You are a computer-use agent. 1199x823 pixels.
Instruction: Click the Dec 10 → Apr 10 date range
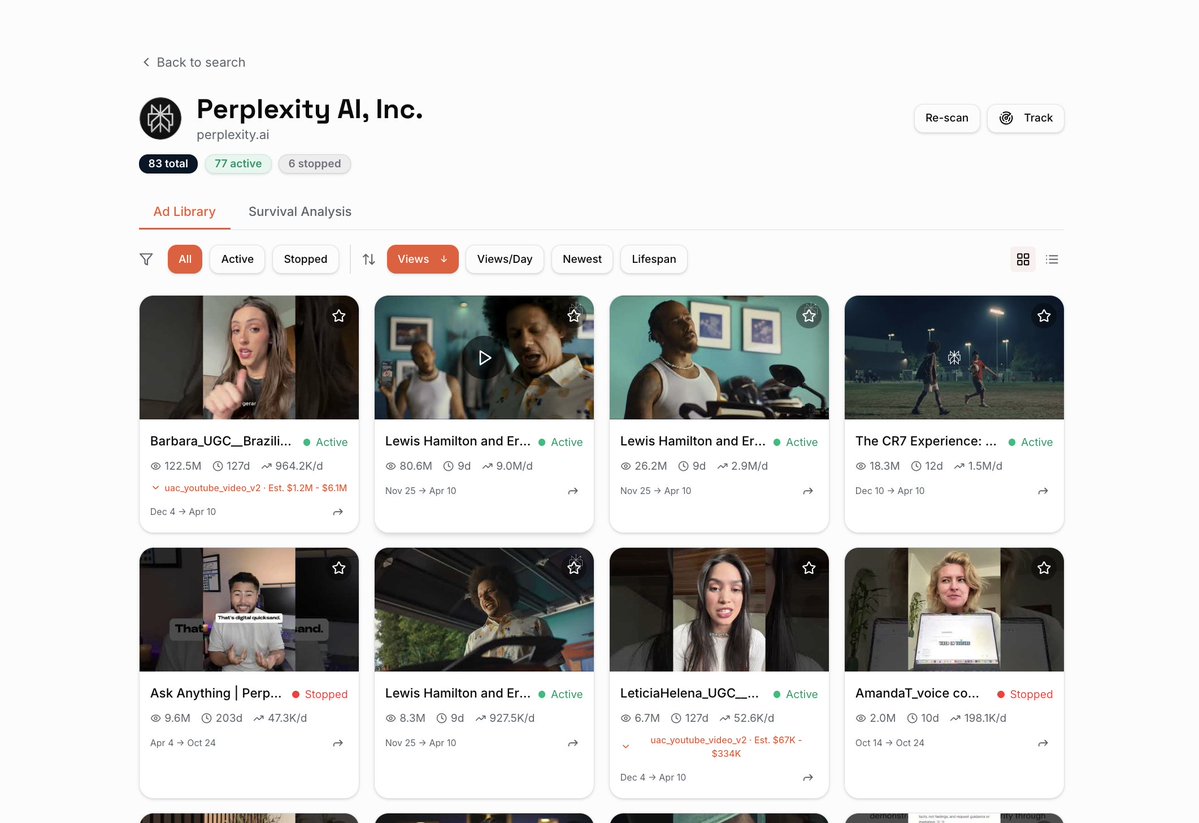[889, 491]
